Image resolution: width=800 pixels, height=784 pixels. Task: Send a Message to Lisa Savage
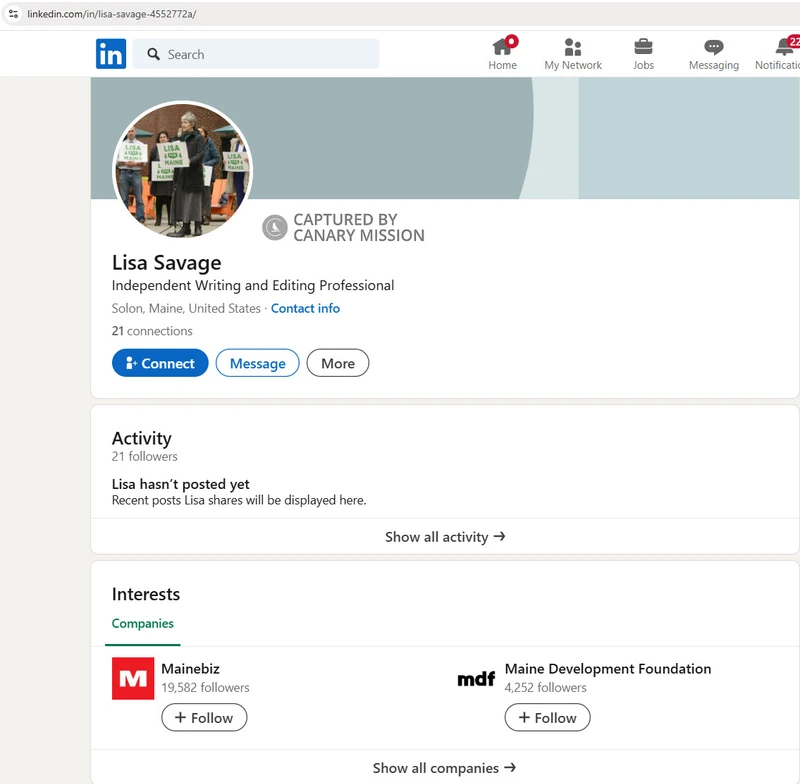257,363
